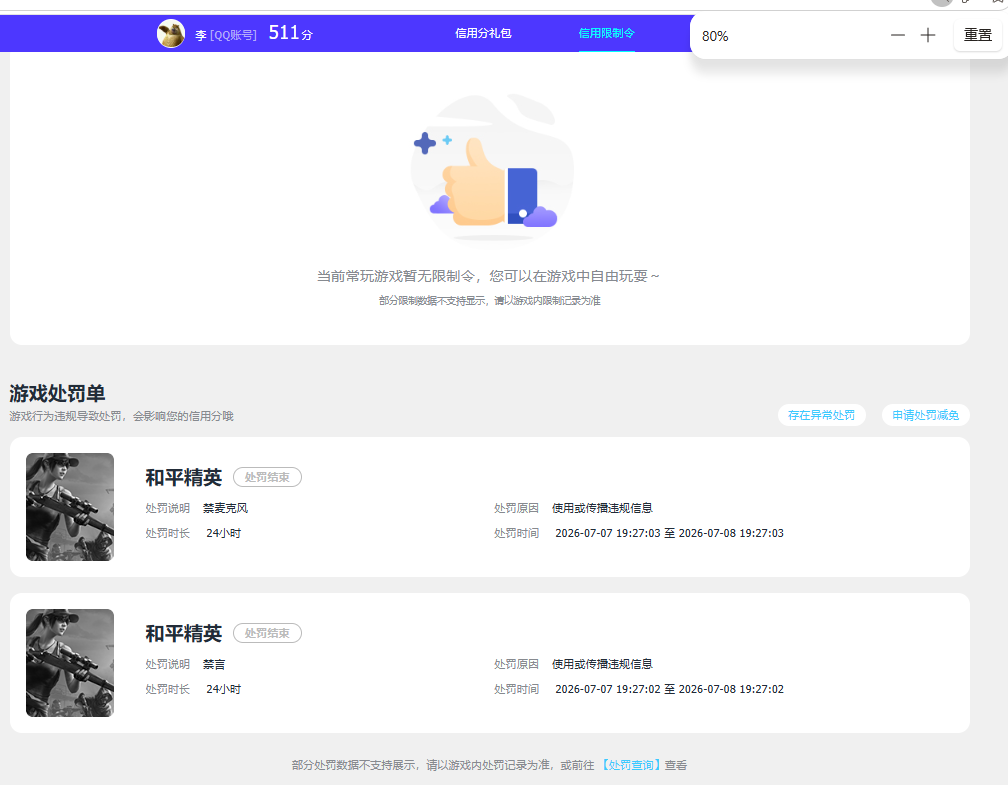Click game thumbnail of 禁言 penalty card

[70, 663]
